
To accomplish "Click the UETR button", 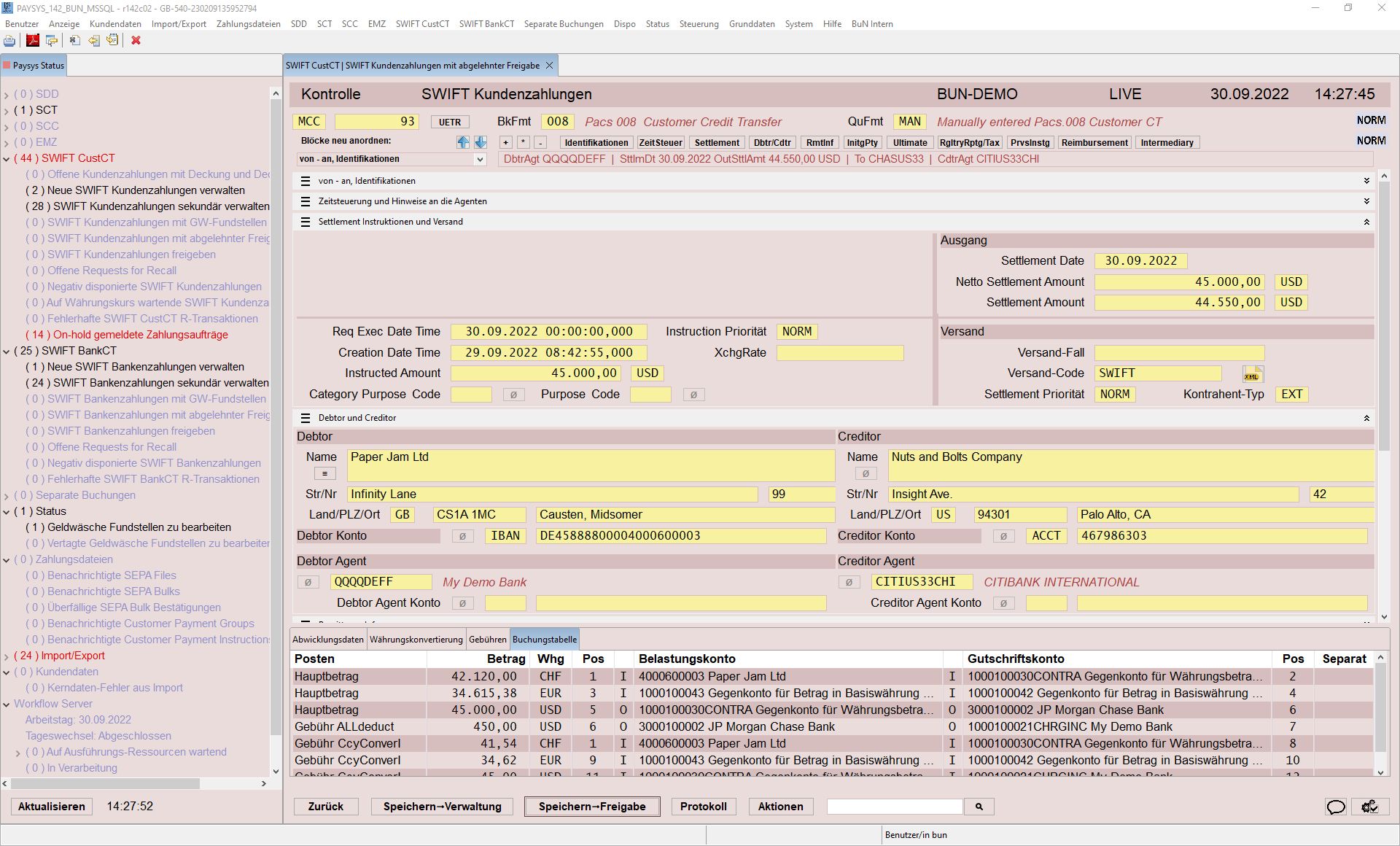I will tap(450, 123).
